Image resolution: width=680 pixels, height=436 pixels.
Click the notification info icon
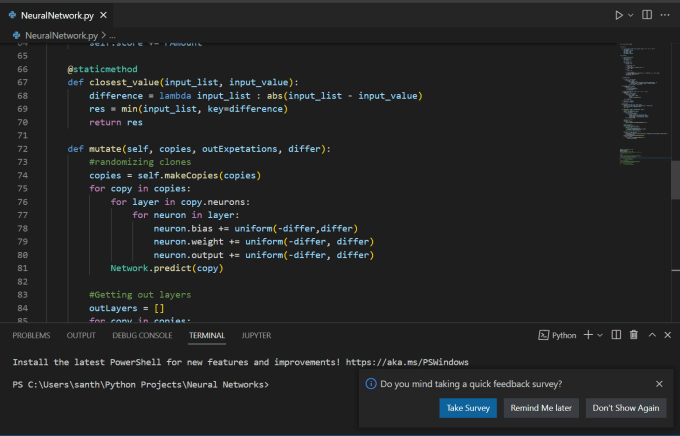(371, 384)
